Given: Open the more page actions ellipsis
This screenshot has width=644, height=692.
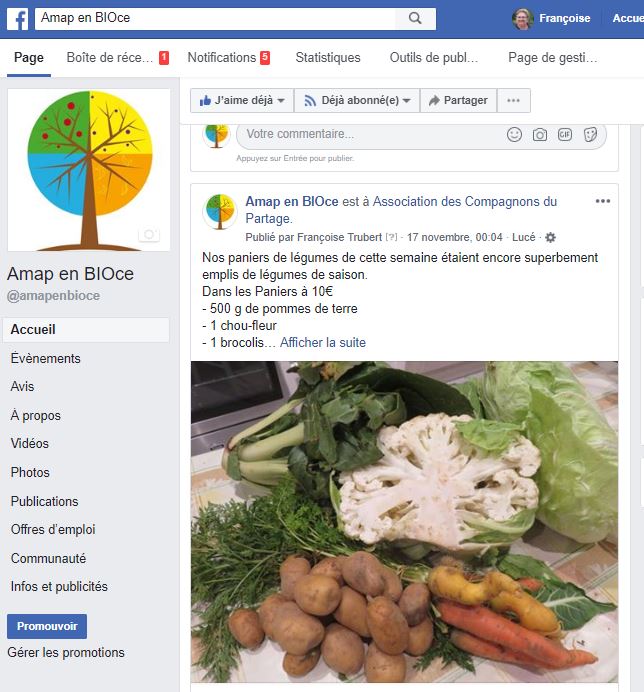Looking at the screenshot, I should coord(513,101).
